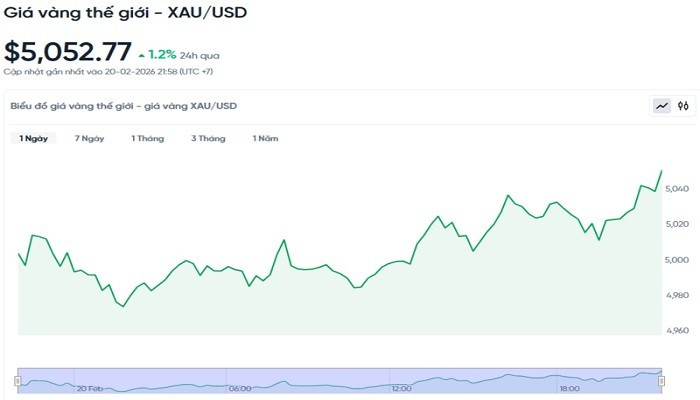700x400 pixels.
Task: Click the 20 Feb label in navigator
Action: [x=89, y=388]
